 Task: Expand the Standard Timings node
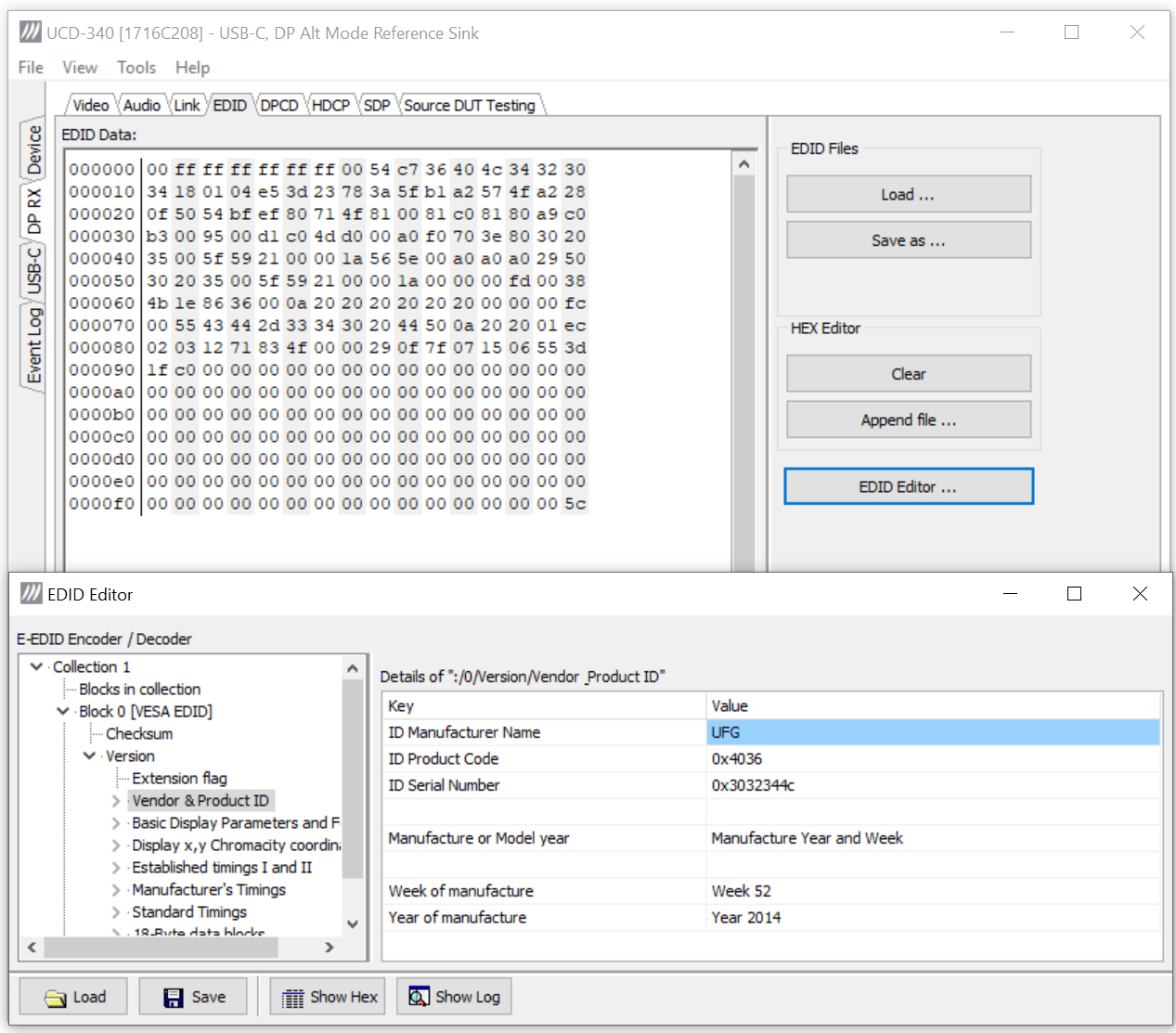click(x=116, y=911)
